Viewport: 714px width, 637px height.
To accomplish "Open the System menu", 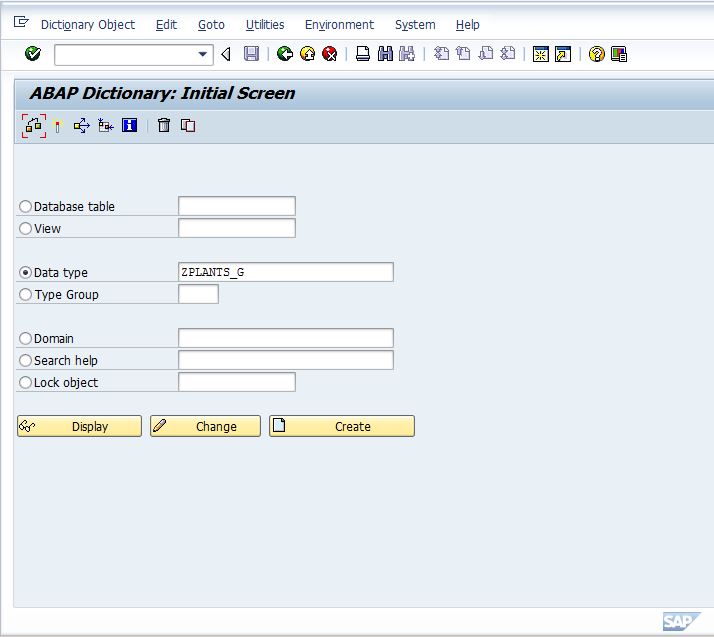I will pyautogui.click(x=415, y=25).
